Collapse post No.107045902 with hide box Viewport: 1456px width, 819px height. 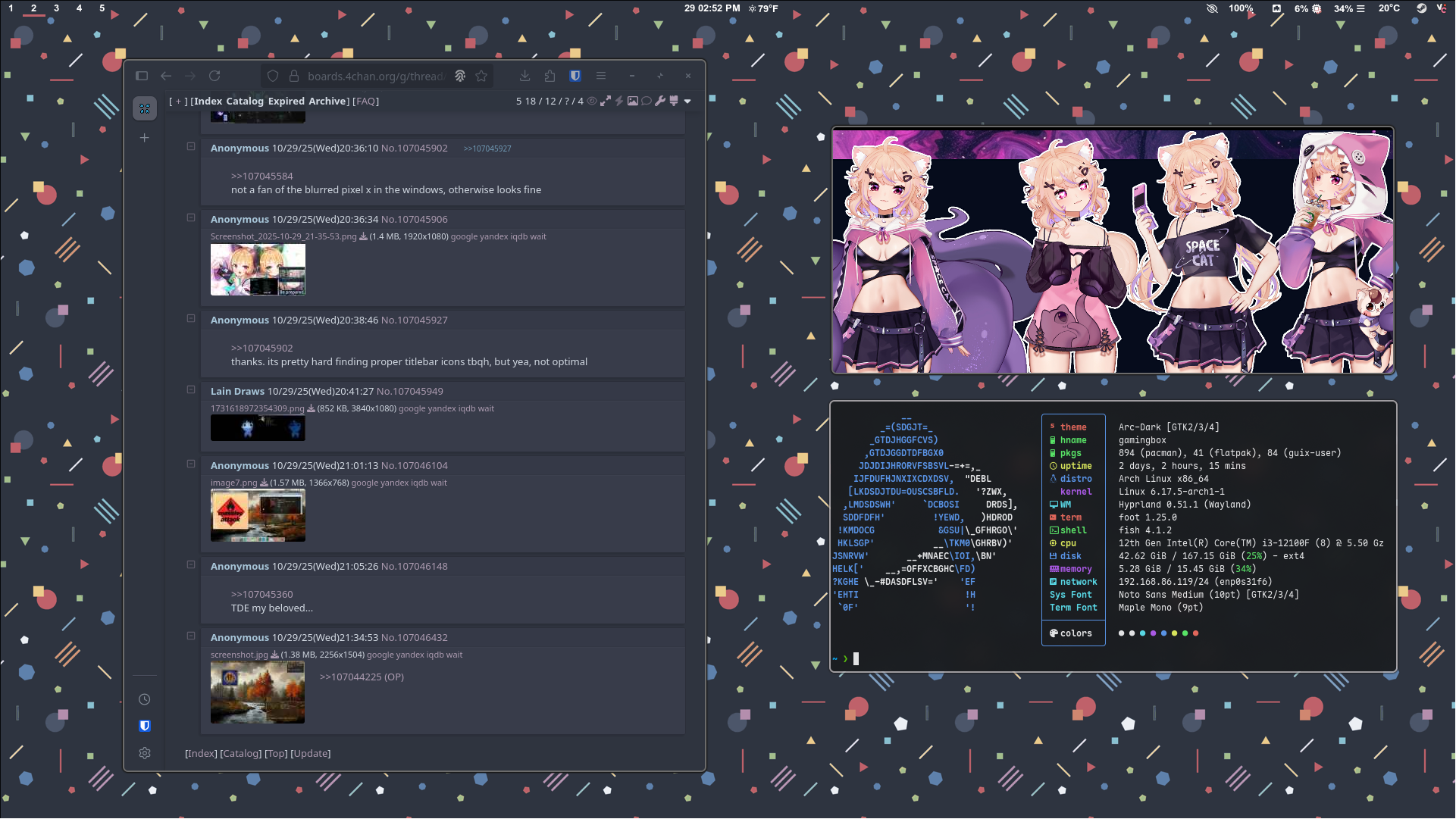pos(191,147)
